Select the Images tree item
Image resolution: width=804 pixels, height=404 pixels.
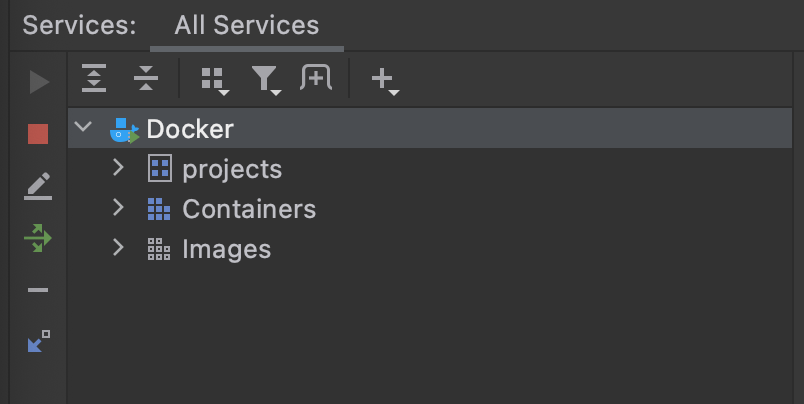(226, 249)
